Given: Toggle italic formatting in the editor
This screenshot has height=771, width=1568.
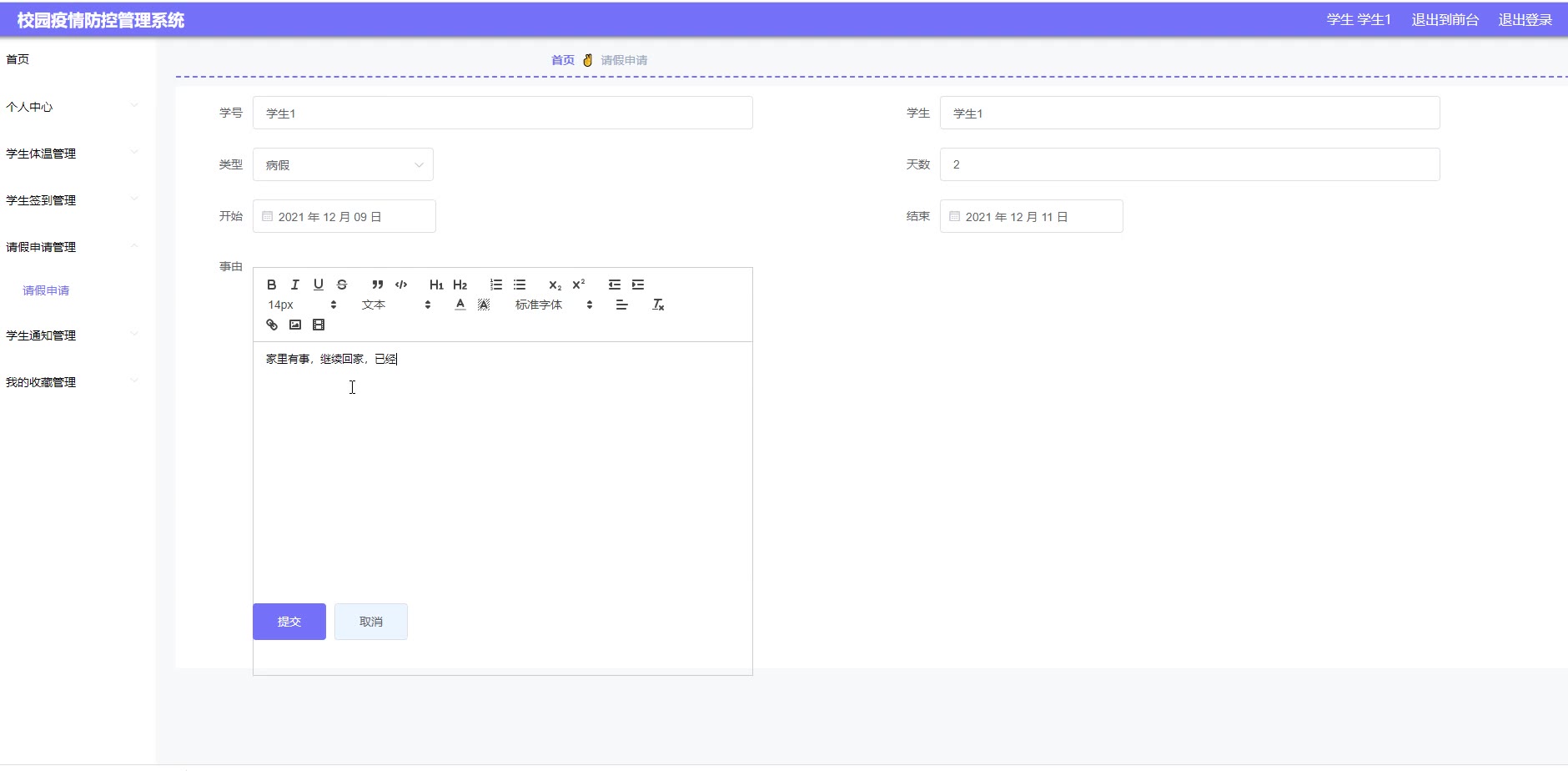Looking at the screenshot, I should click(294, 285).
